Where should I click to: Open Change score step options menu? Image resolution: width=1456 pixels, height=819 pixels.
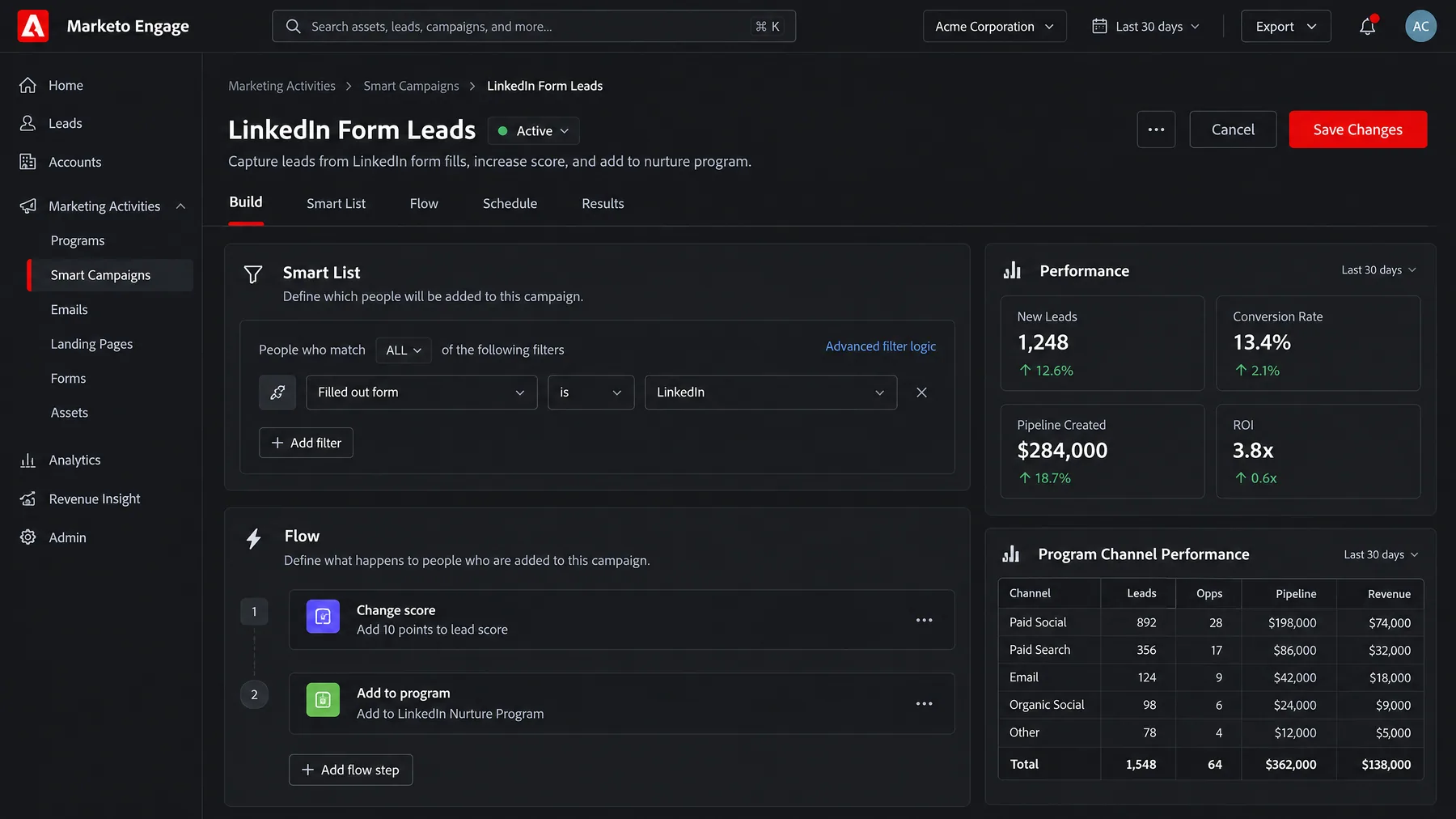pyautogui.click(x=924, y=620)
